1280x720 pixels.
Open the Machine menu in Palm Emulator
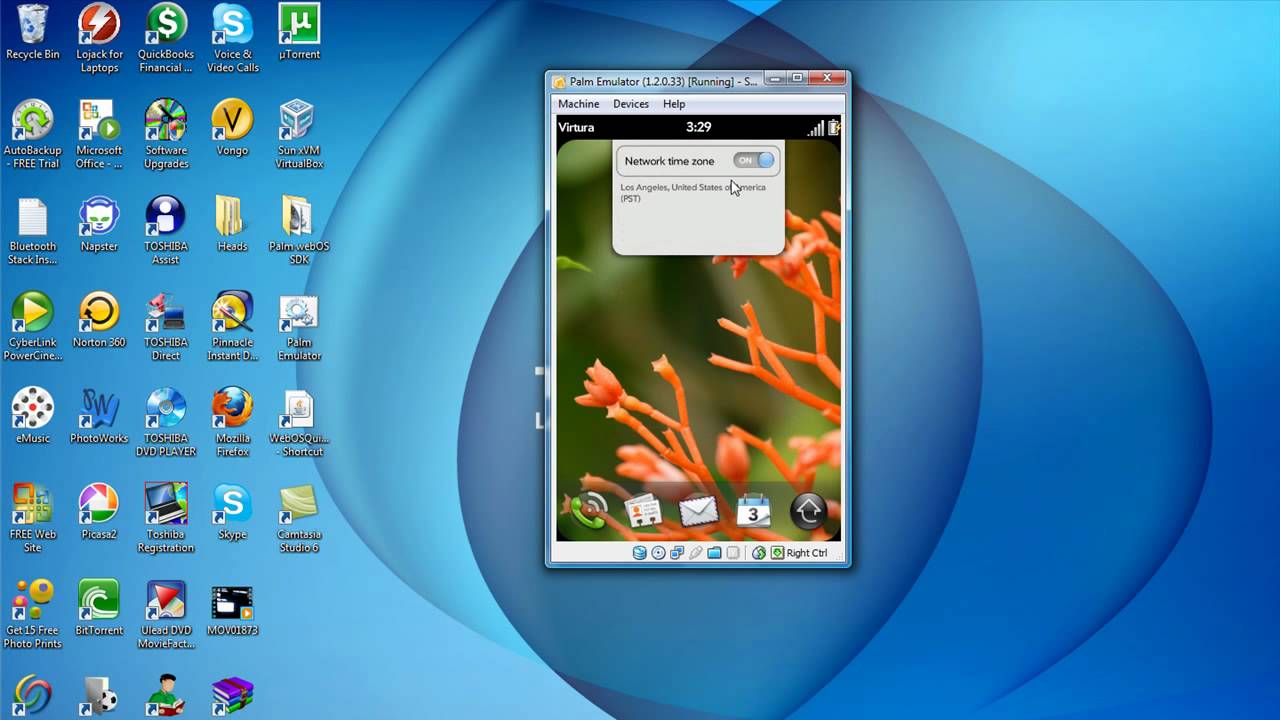click(x=579, y=104)
